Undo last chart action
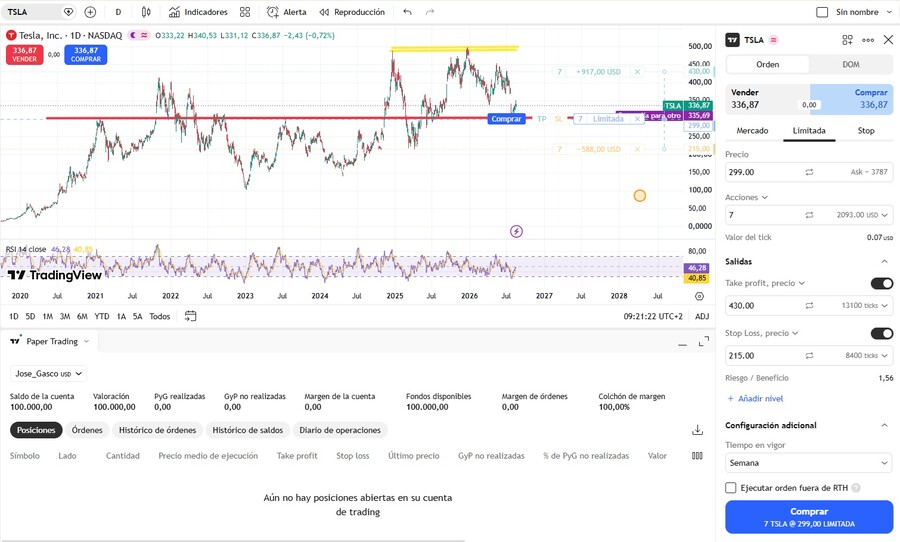The width and height of the screenshot is (900, 542). pos(408,12)
